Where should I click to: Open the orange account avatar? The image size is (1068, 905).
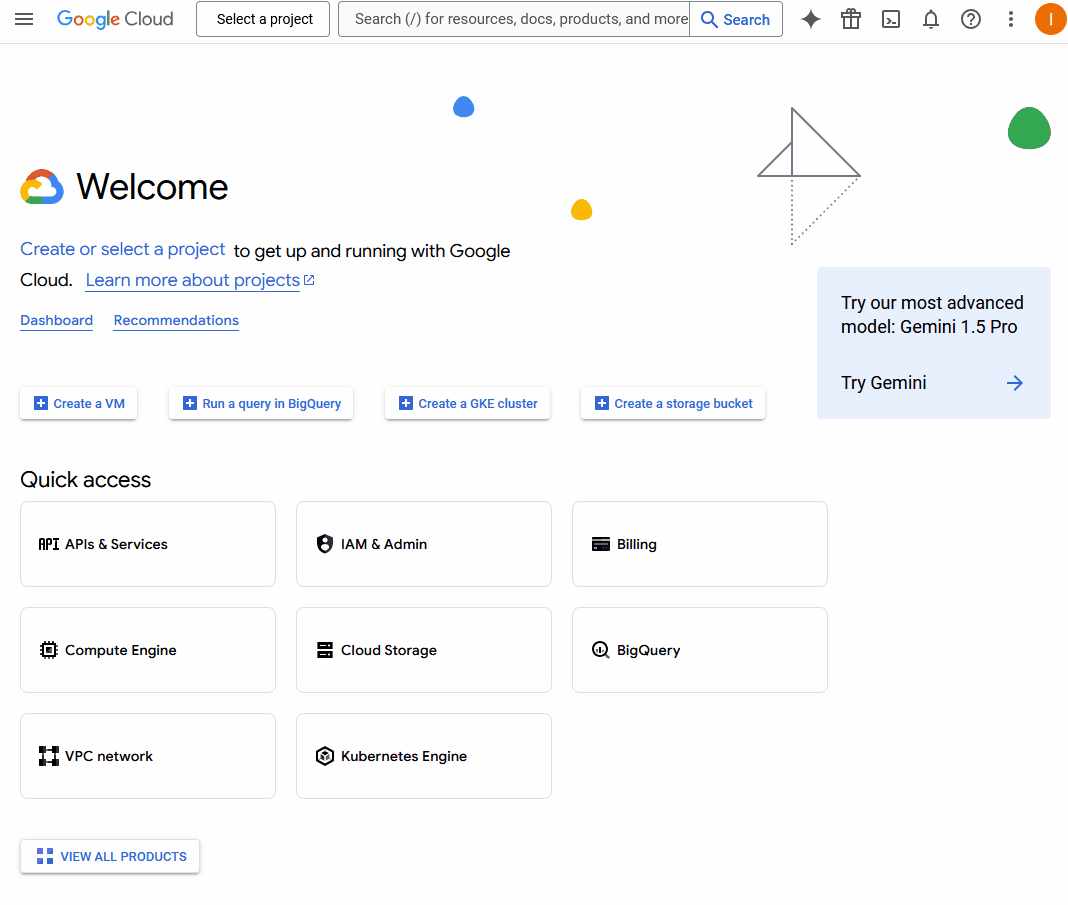1050,19
